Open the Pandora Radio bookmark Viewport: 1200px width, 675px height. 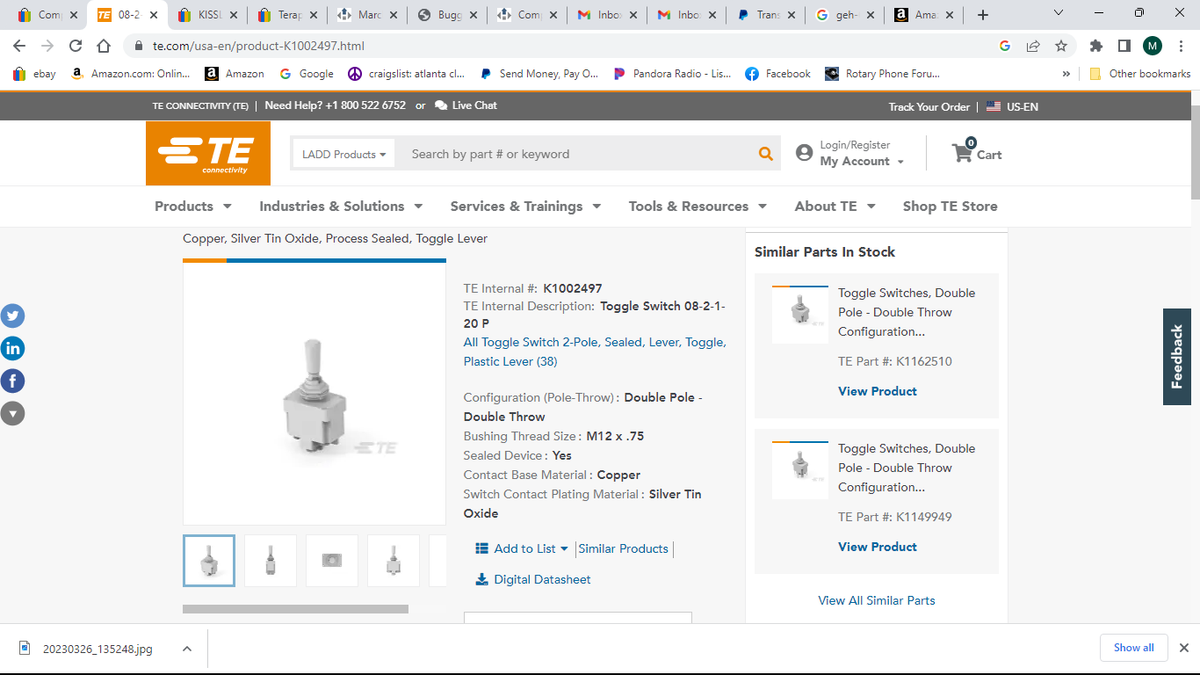click(x=672, y=73)
